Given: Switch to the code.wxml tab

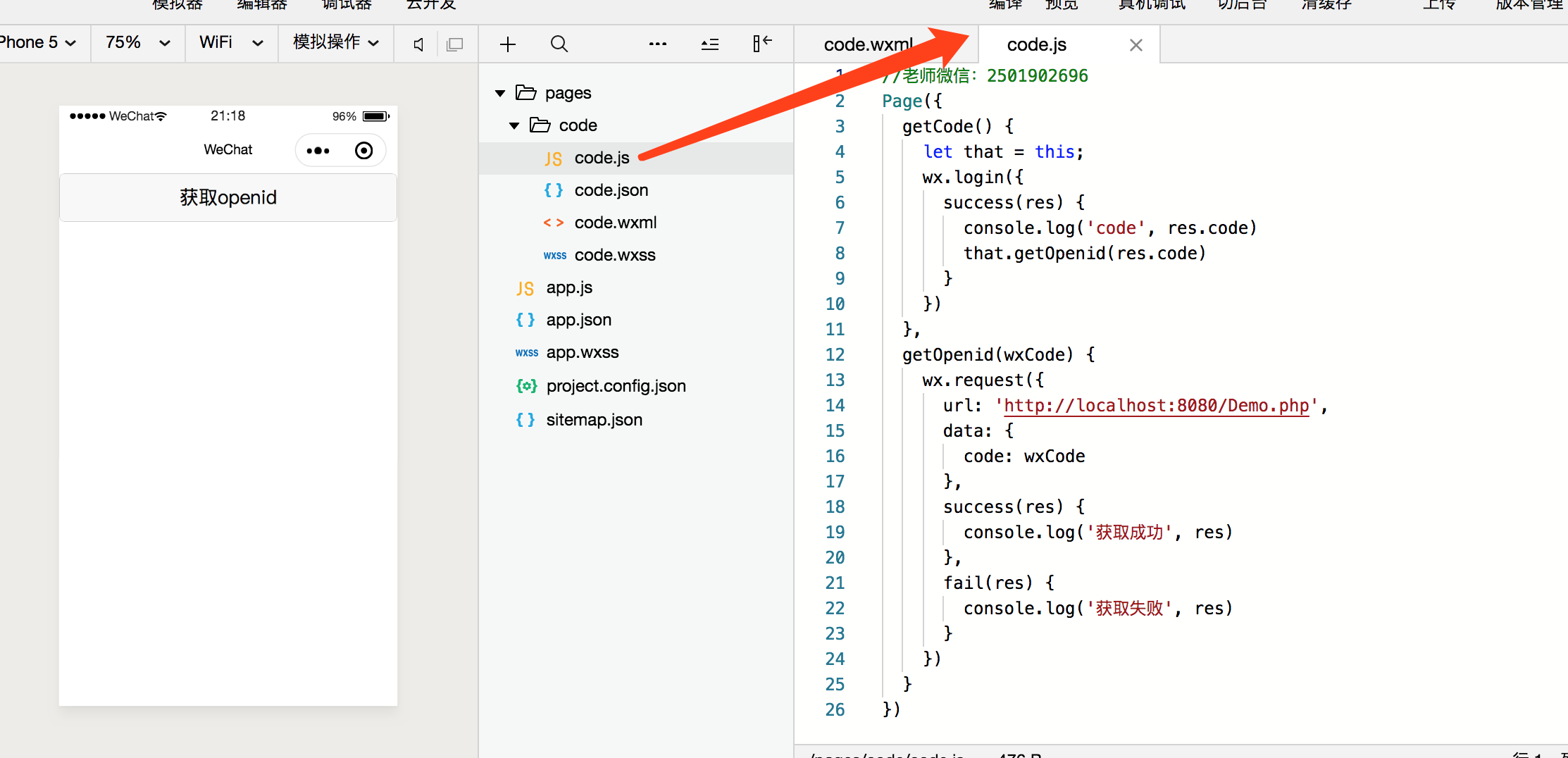Looking at the screenshot, I should (868, 45).
